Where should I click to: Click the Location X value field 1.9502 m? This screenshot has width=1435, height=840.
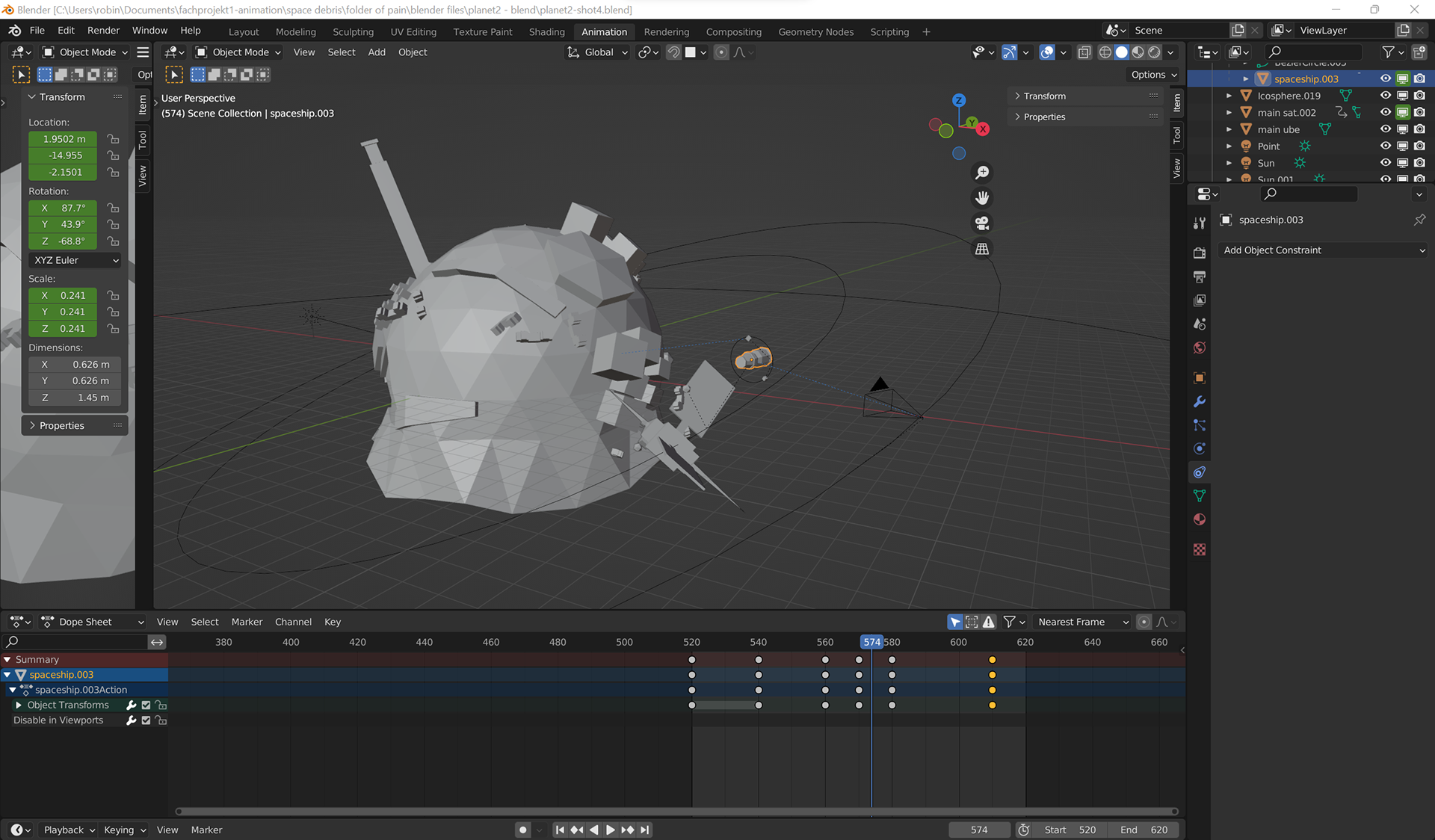pos(63,139)
